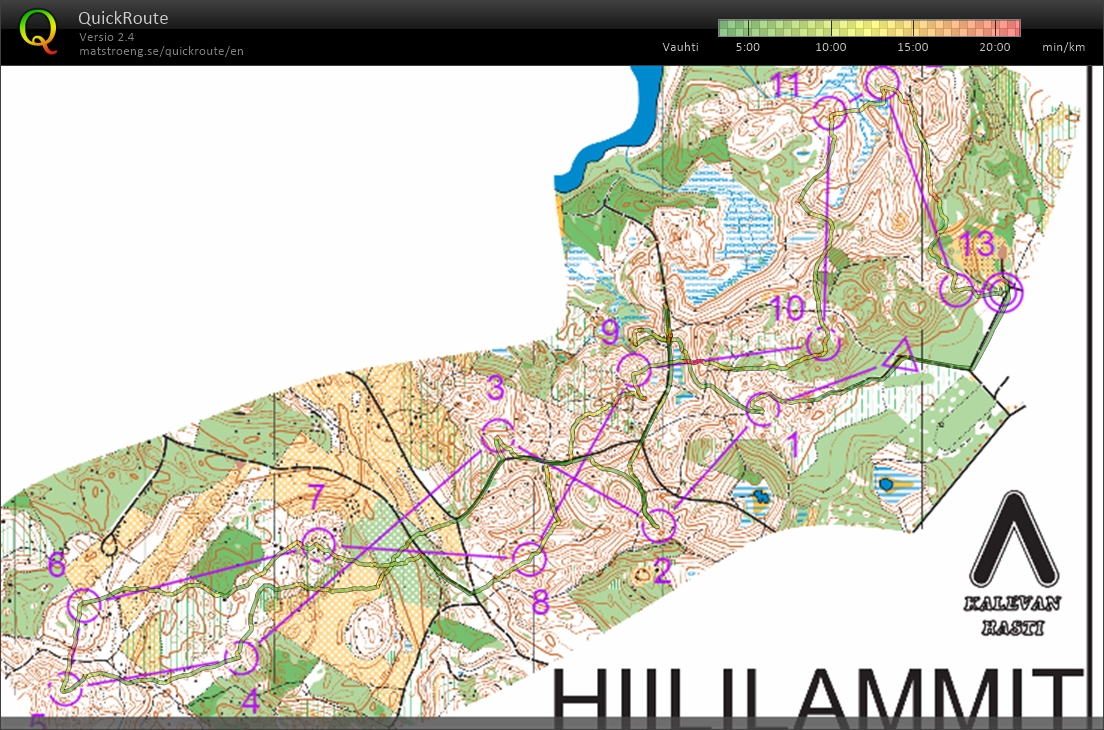Click the min/km unit label
This screenshot has height=730, width=1104.
point(1063,47)
